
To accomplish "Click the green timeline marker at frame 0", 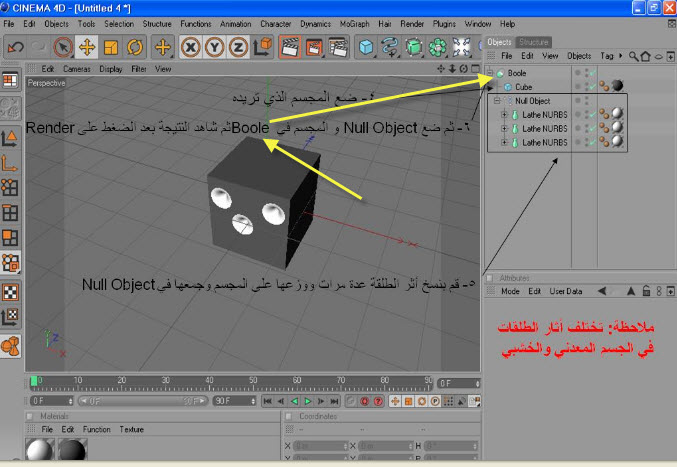I will point(34,381).
